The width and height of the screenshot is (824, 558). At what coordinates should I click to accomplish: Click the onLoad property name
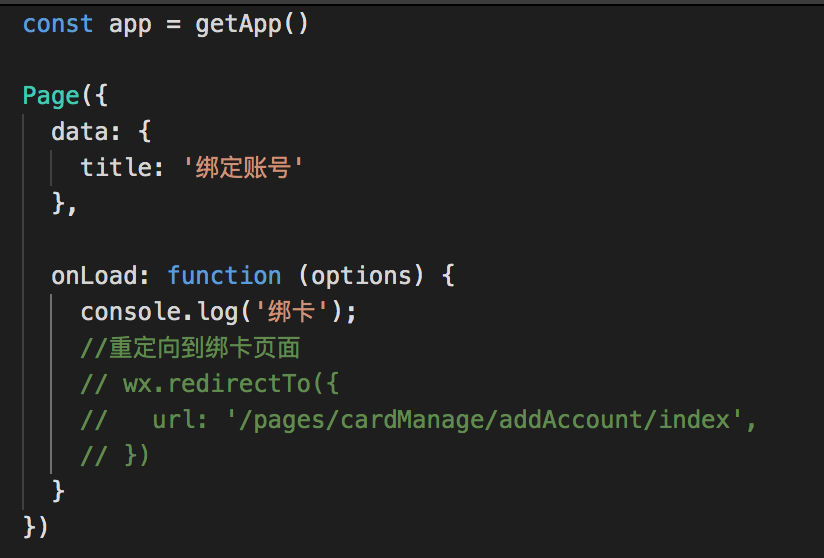click(x=94, y=276)
